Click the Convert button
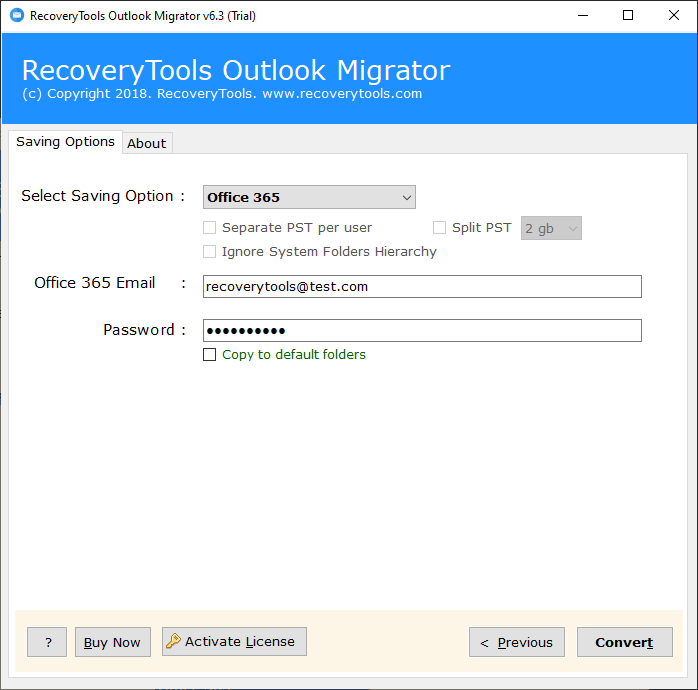Image resolution: width=698 pixels, height=690 pixels. click(x=625, y=642)
